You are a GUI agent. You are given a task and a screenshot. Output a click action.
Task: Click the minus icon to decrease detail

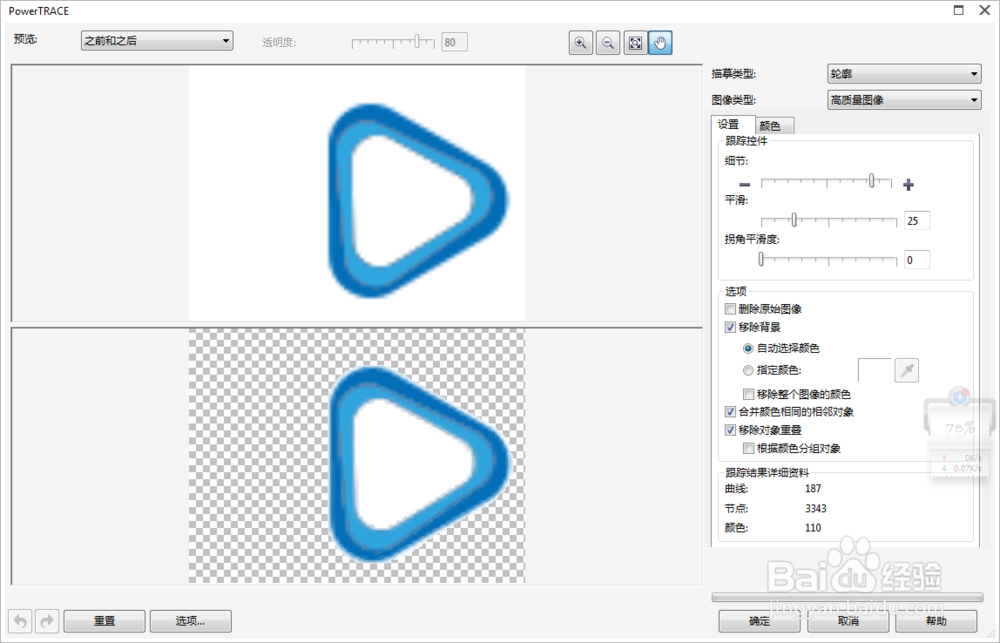744,185
